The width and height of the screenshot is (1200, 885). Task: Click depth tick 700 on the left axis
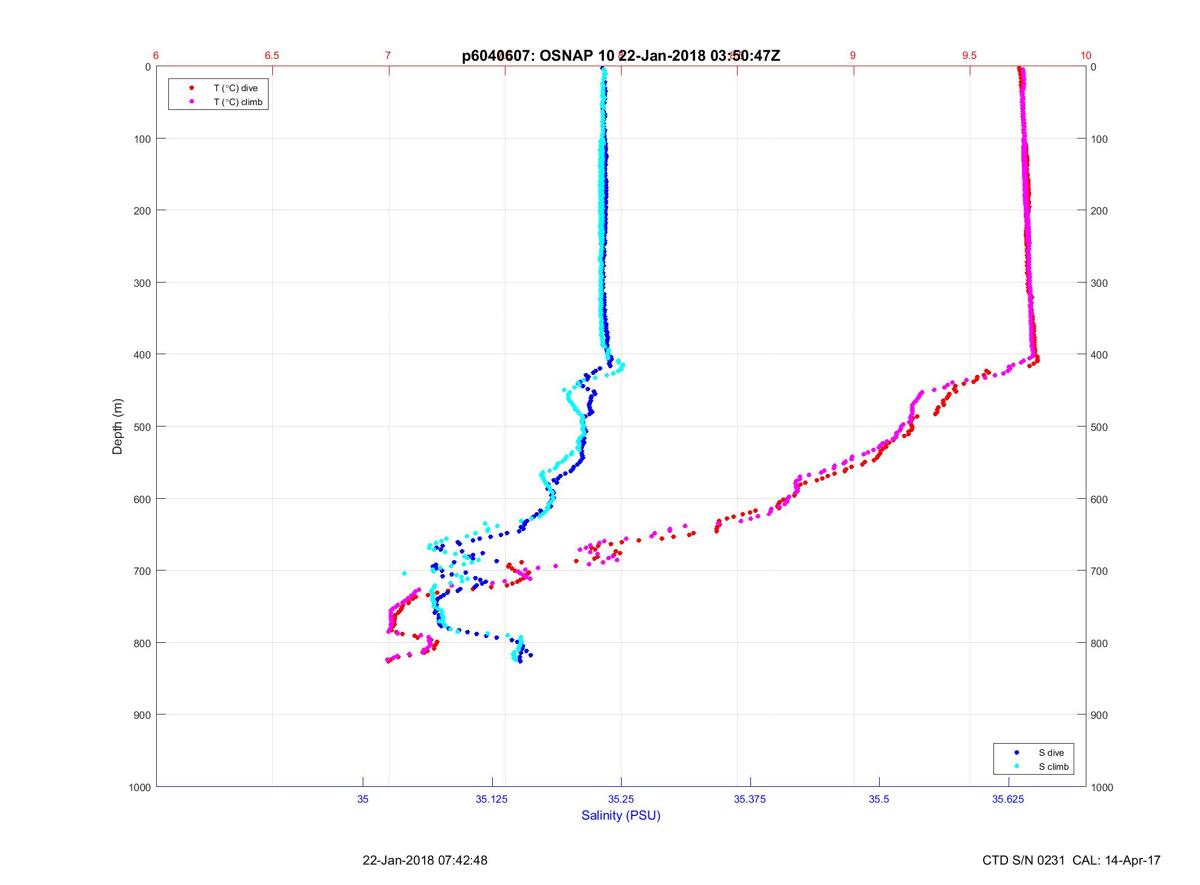click(141, 571)
